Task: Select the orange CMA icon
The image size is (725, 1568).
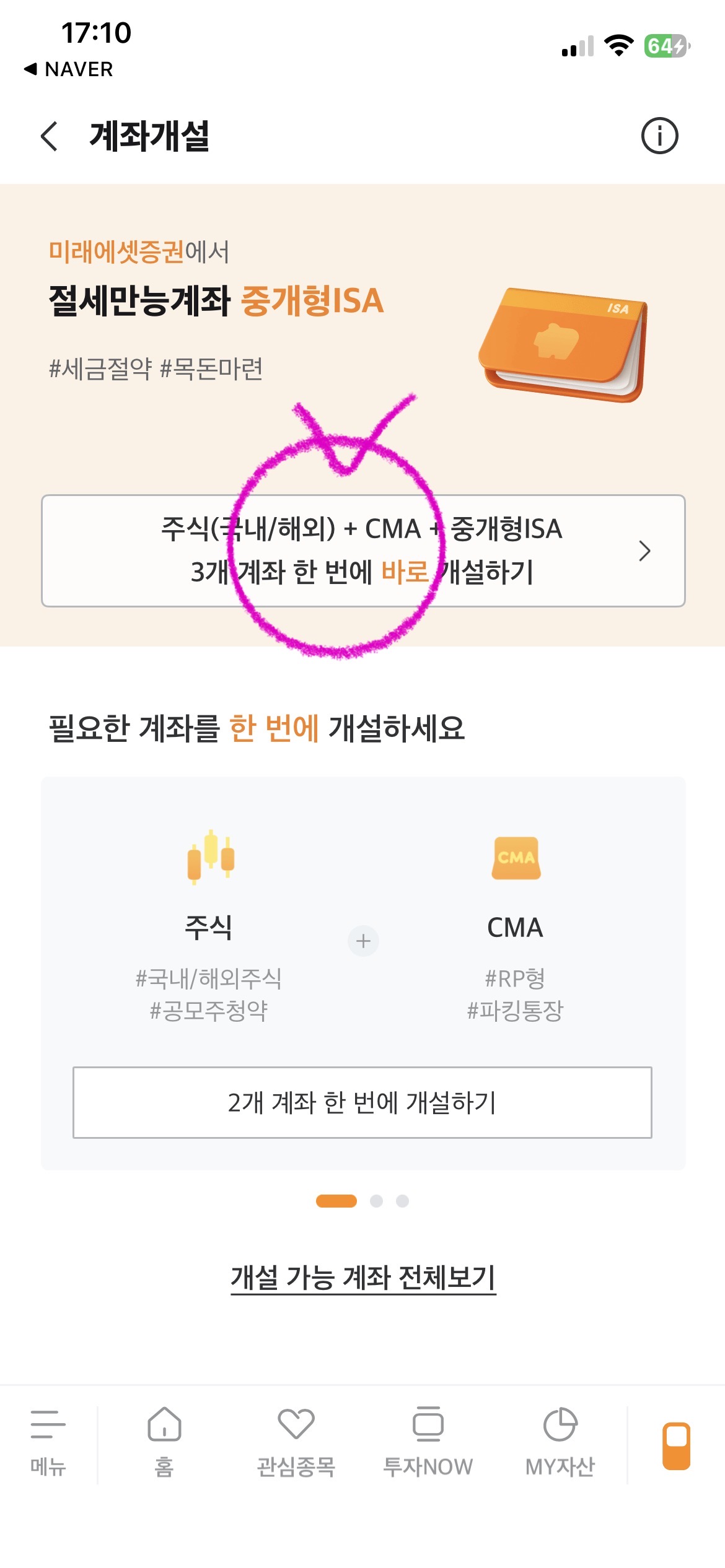Action: click(x=516, y=858)
